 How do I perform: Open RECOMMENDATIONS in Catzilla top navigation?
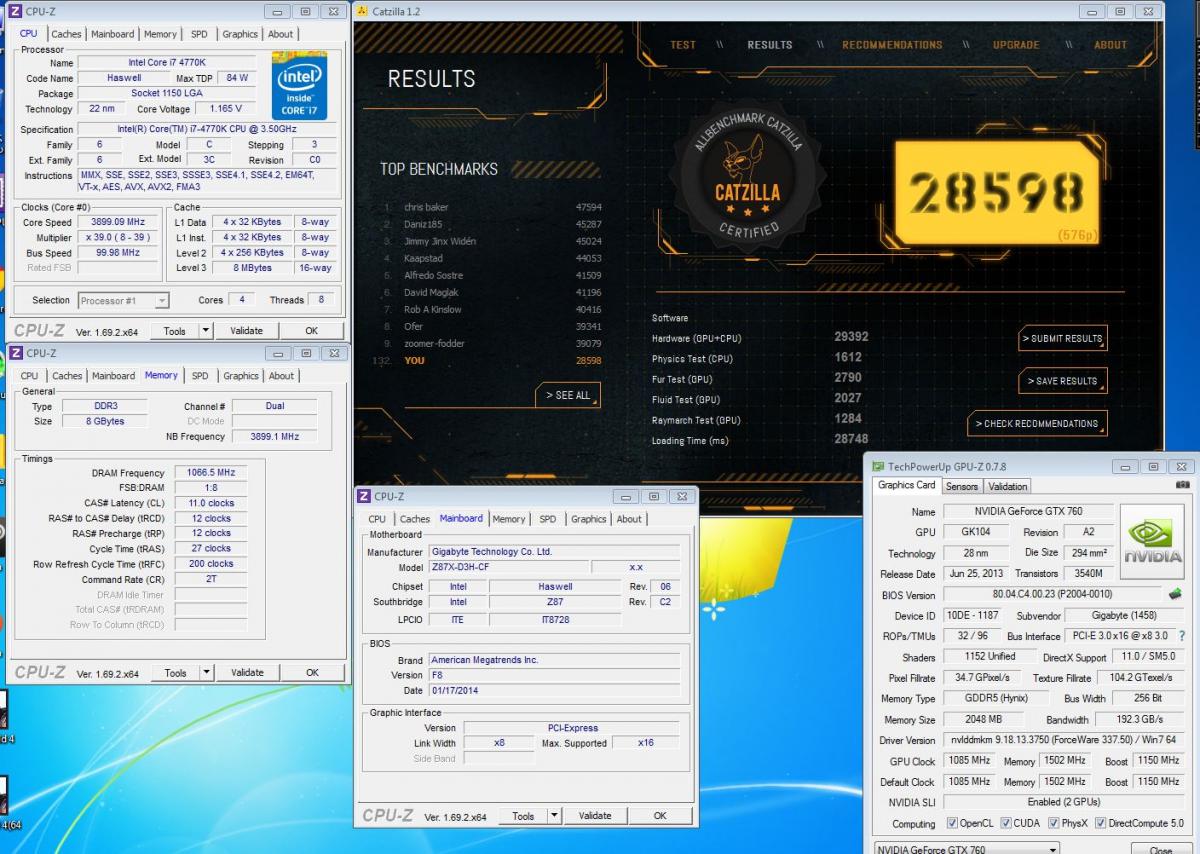pos(892,45)
